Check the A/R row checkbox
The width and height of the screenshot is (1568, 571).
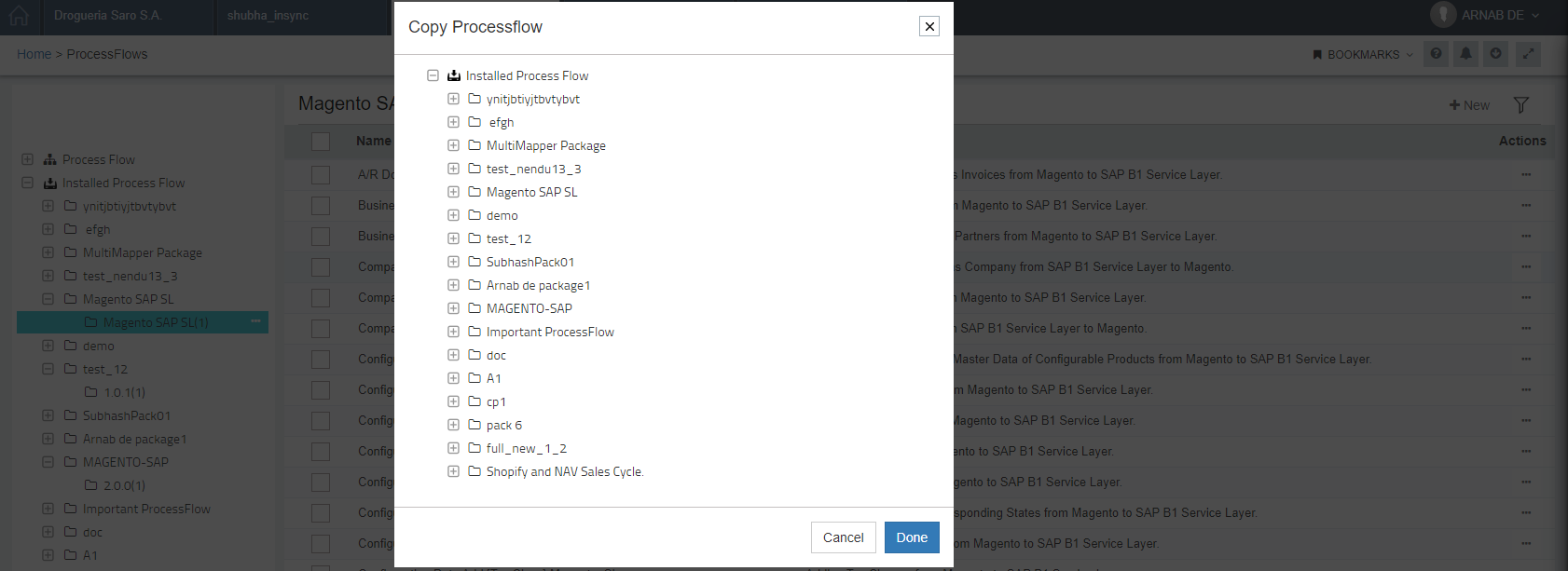tap(321, 174)
